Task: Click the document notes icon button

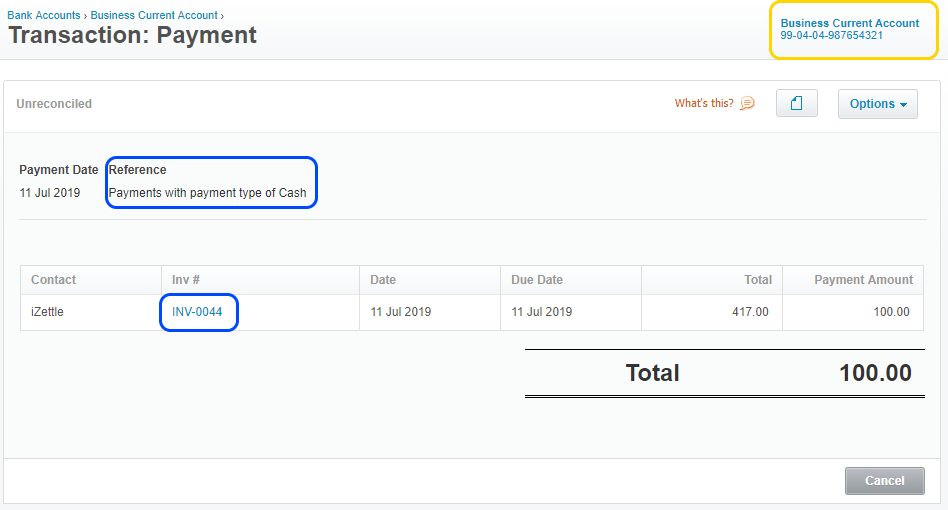Action: (796, 104)
